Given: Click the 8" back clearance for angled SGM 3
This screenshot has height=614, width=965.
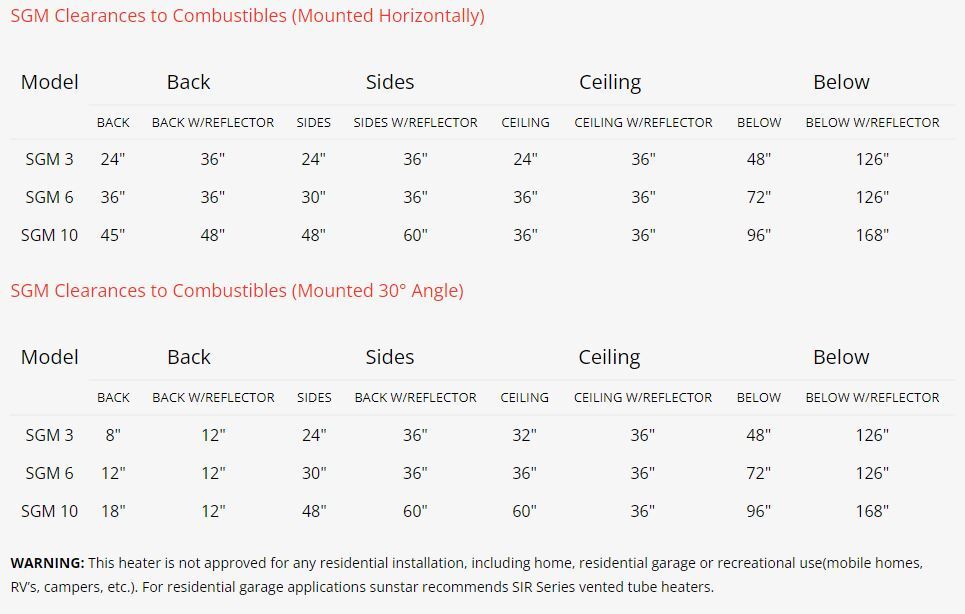Looking at the screenshot, I should [x=113, y=435].
